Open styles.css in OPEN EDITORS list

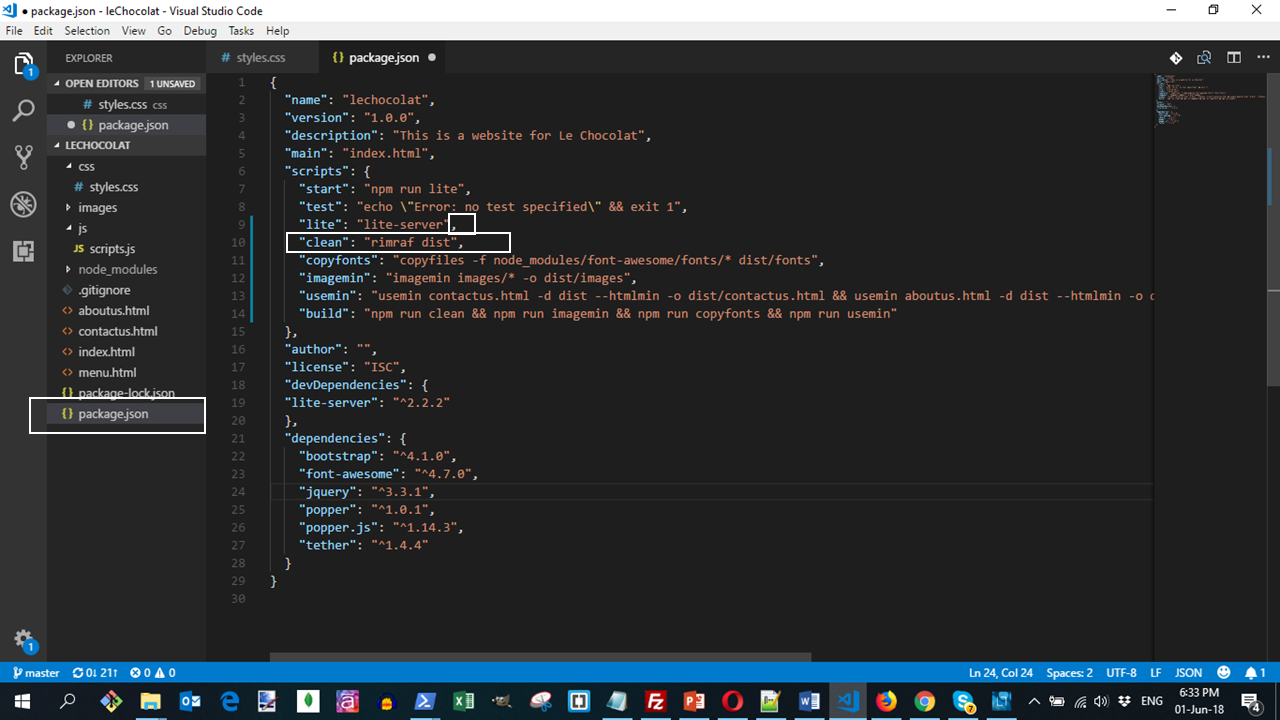tap(126, 104)
